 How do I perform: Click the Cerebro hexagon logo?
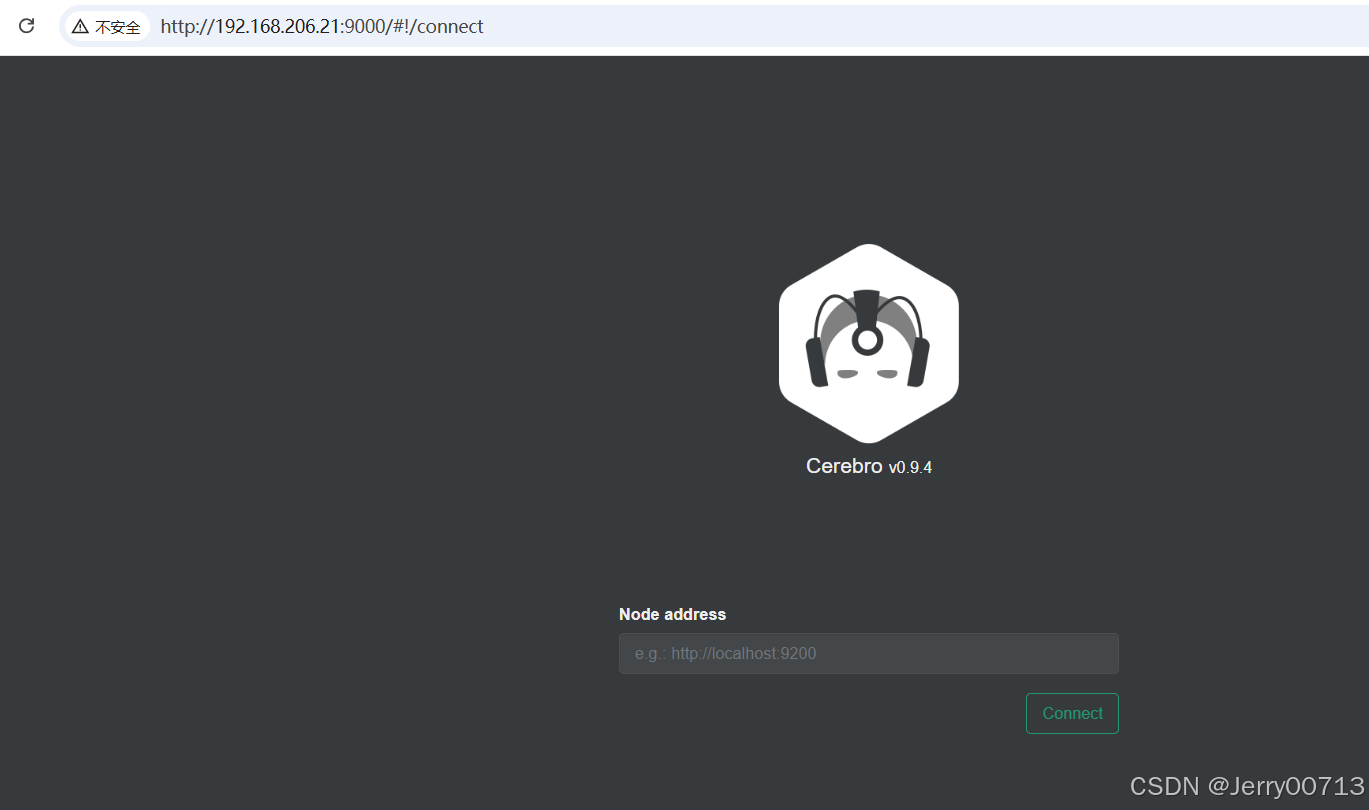click(x=868, y=343)
